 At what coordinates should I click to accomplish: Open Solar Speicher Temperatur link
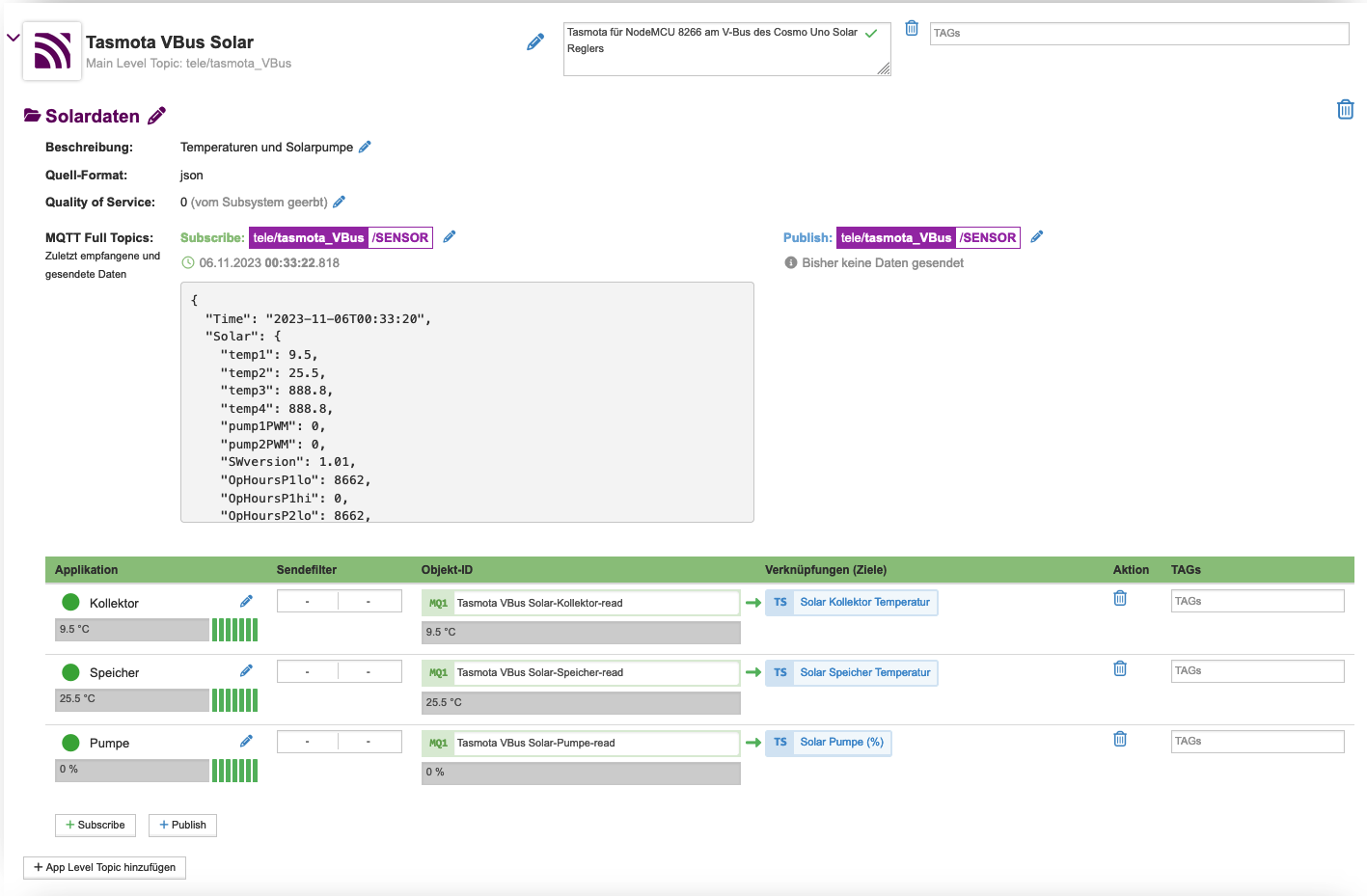[865, 672]
